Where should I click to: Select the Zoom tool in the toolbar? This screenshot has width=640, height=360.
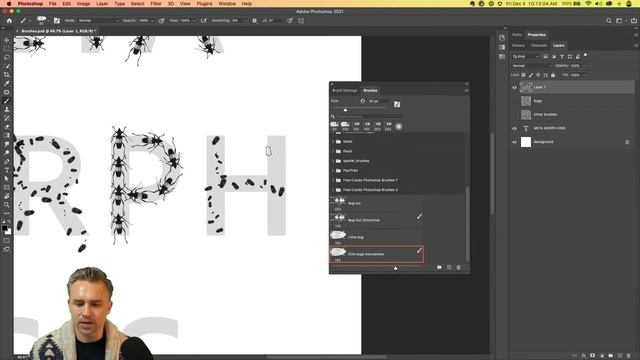pos(7,204)
